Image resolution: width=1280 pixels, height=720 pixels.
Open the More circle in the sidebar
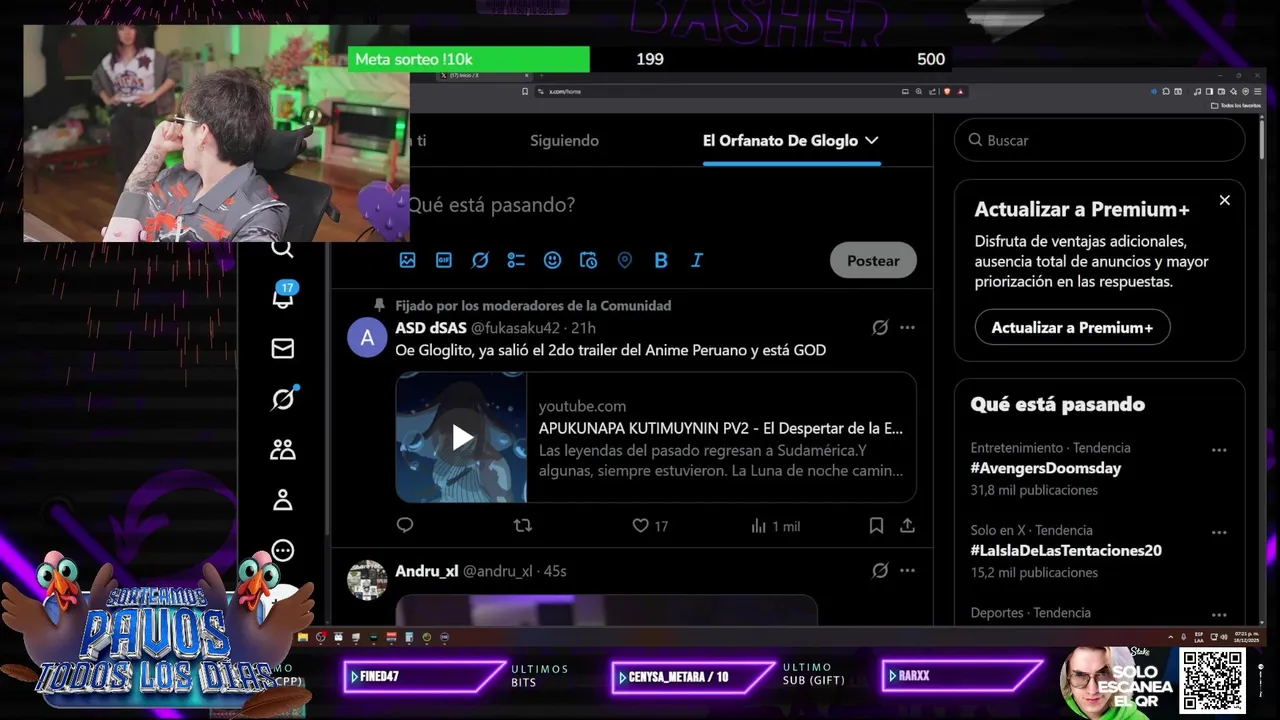tap(283, 551)
